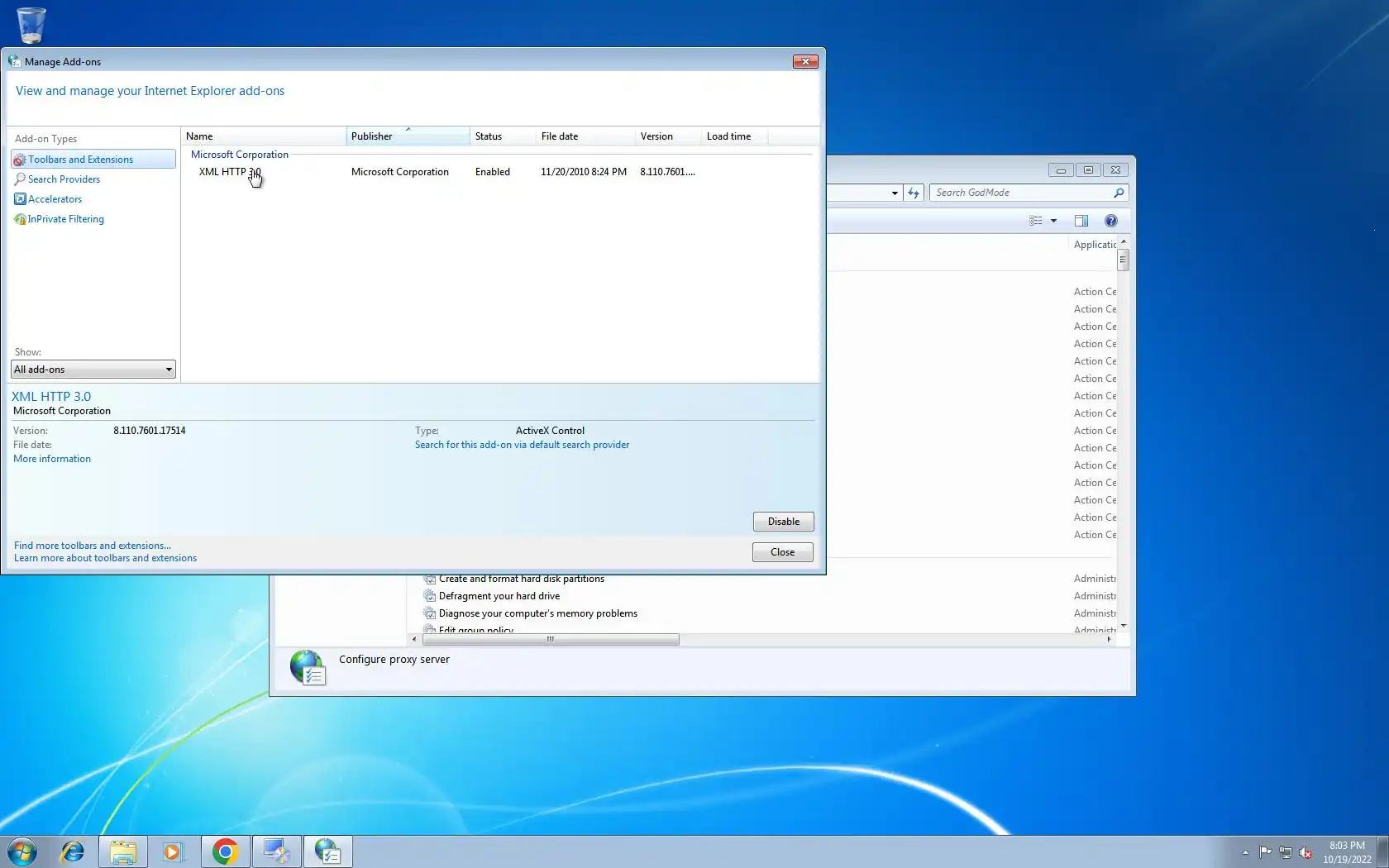This screenshot has height=868, width=1389.
Task: Select the XML HTTP 3.0 add-on row
Action: [500, 172]
